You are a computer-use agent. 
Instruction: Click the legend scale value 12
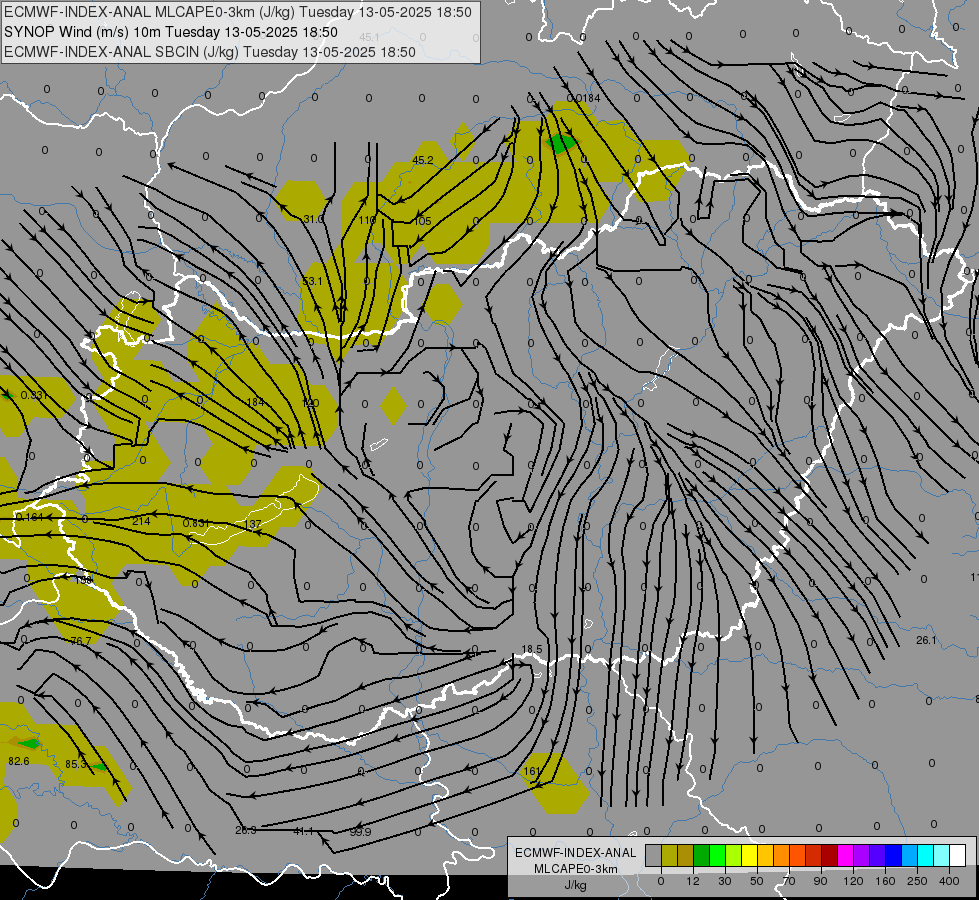(x=692, y=881)
